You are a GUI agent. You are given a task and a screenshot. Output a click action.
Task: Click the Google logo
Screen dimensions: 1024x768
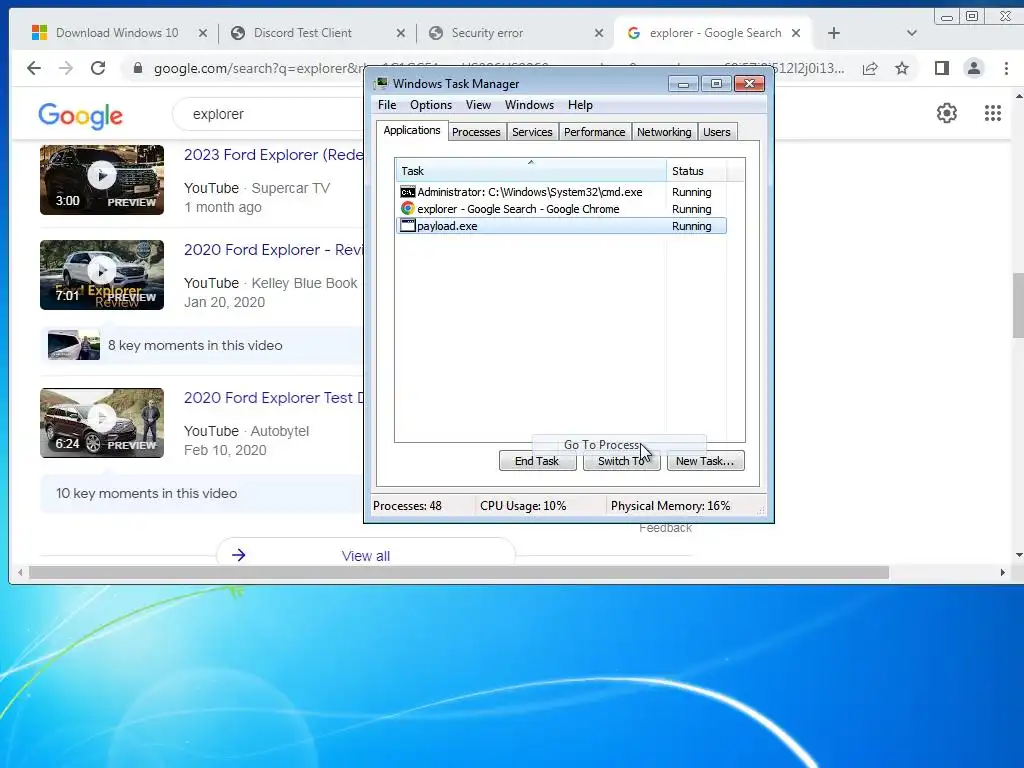click(80, 116)
